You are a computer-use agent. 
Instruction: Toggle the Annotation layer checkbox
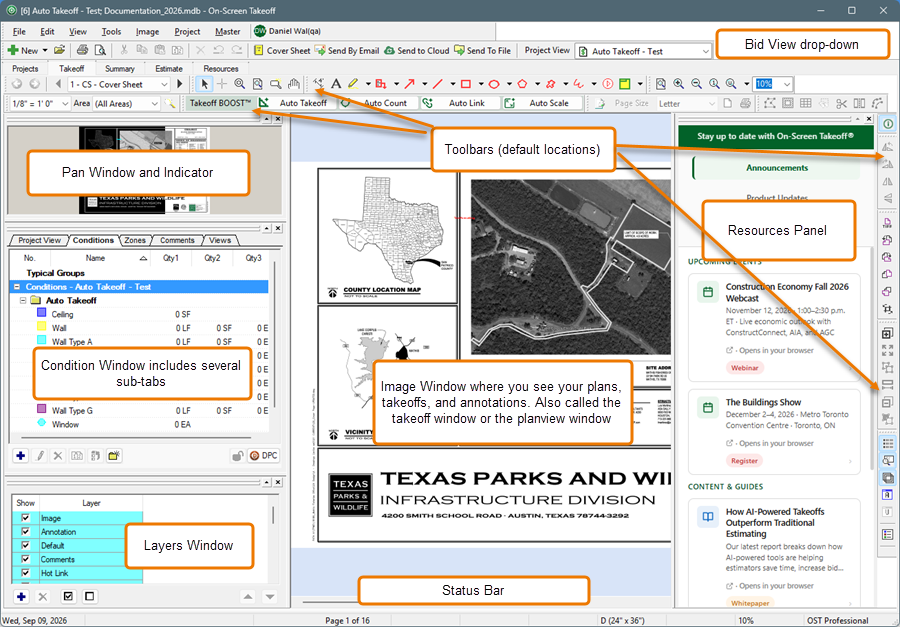click(x=25, y=532)
